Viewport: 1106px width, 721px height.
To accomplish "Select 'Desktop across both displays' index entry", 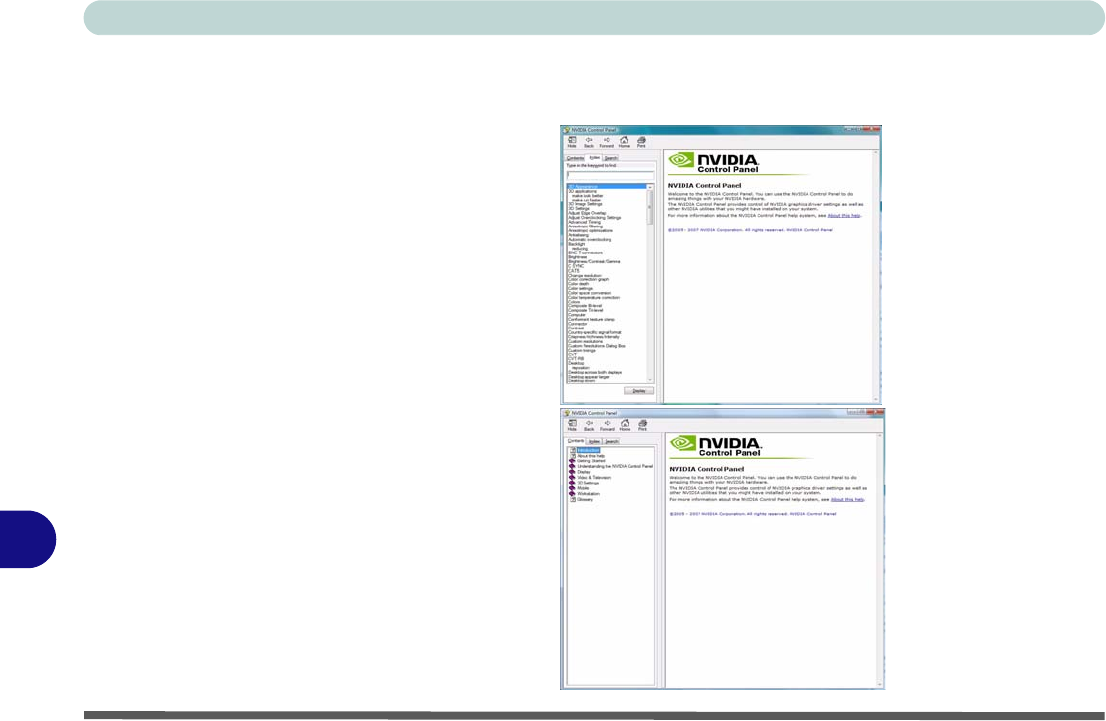I will [595, 372].
